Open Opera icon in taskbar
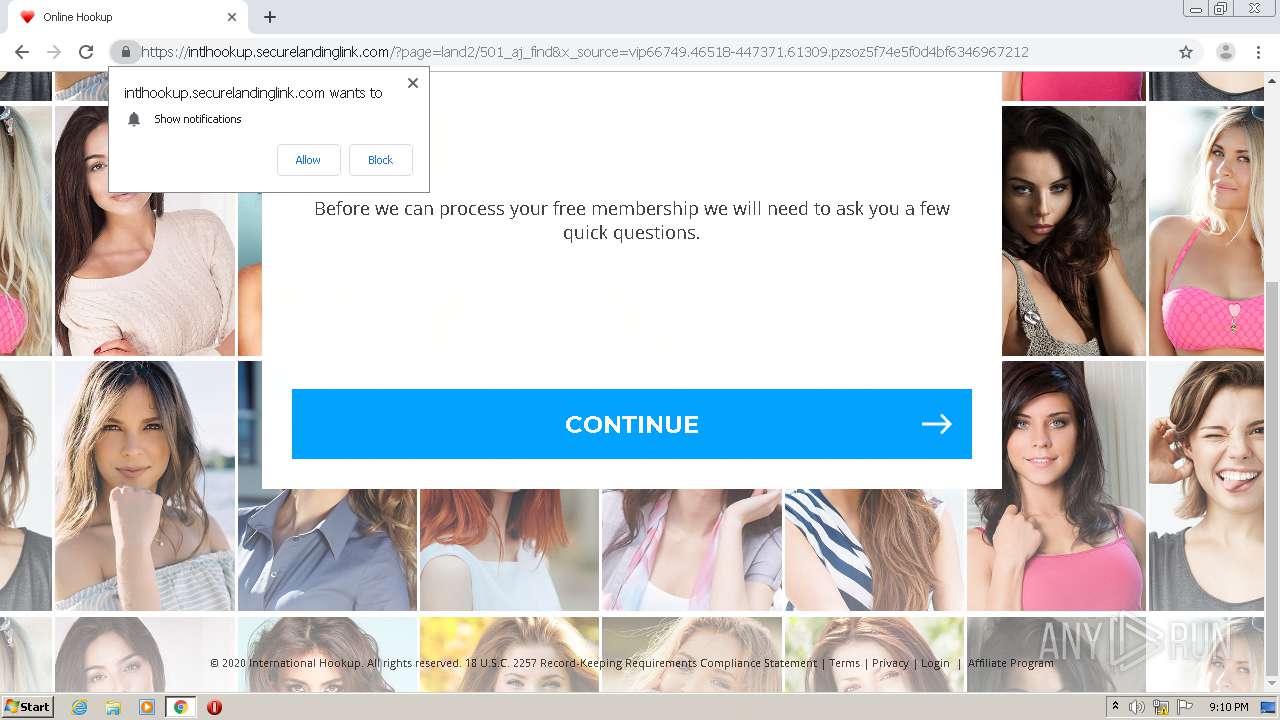This screenshot has height=720, width=1280. 214,707
